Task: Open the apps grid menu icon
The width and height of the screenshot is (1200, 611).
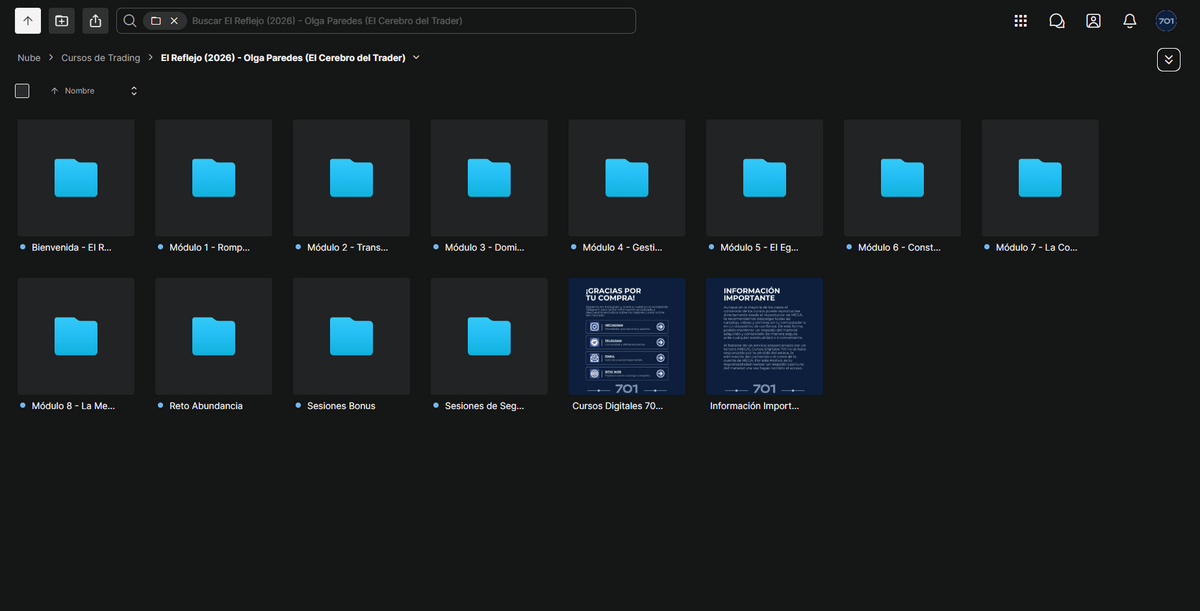Action: pyautogui.click(x=1020, y=21)
